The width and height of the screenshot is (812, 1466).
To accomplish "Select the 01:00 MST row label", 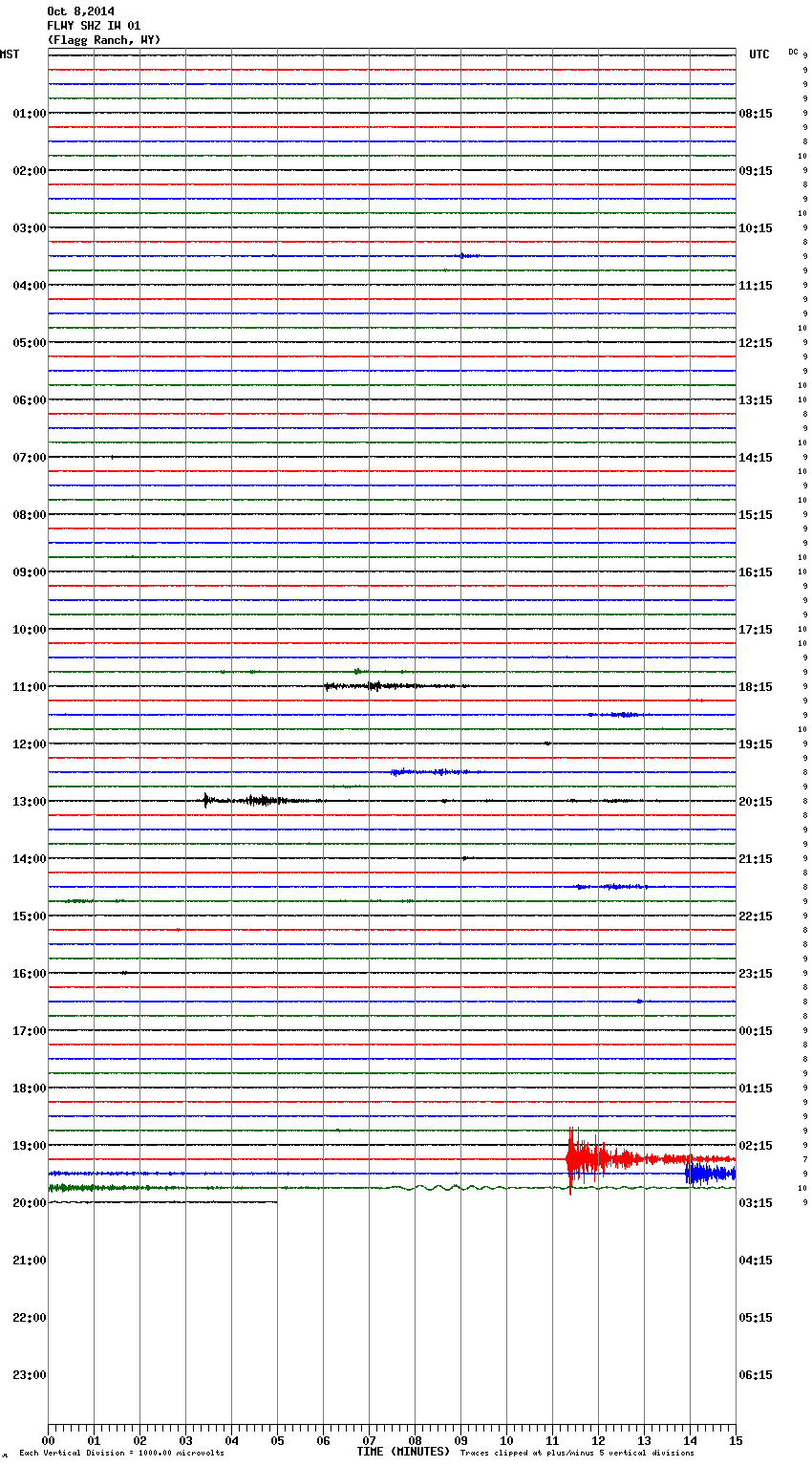I will [x=29, y=114].
